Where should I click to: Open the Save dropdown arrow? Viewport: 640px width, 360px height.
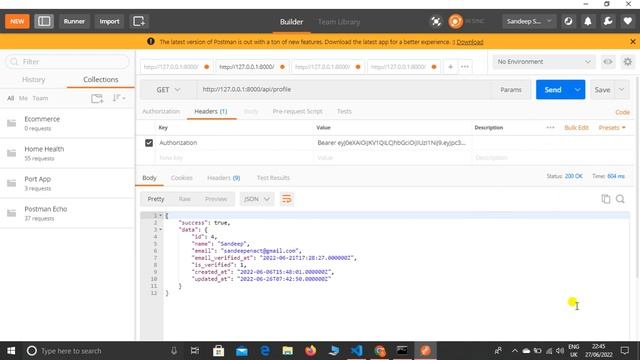[622, 89]
